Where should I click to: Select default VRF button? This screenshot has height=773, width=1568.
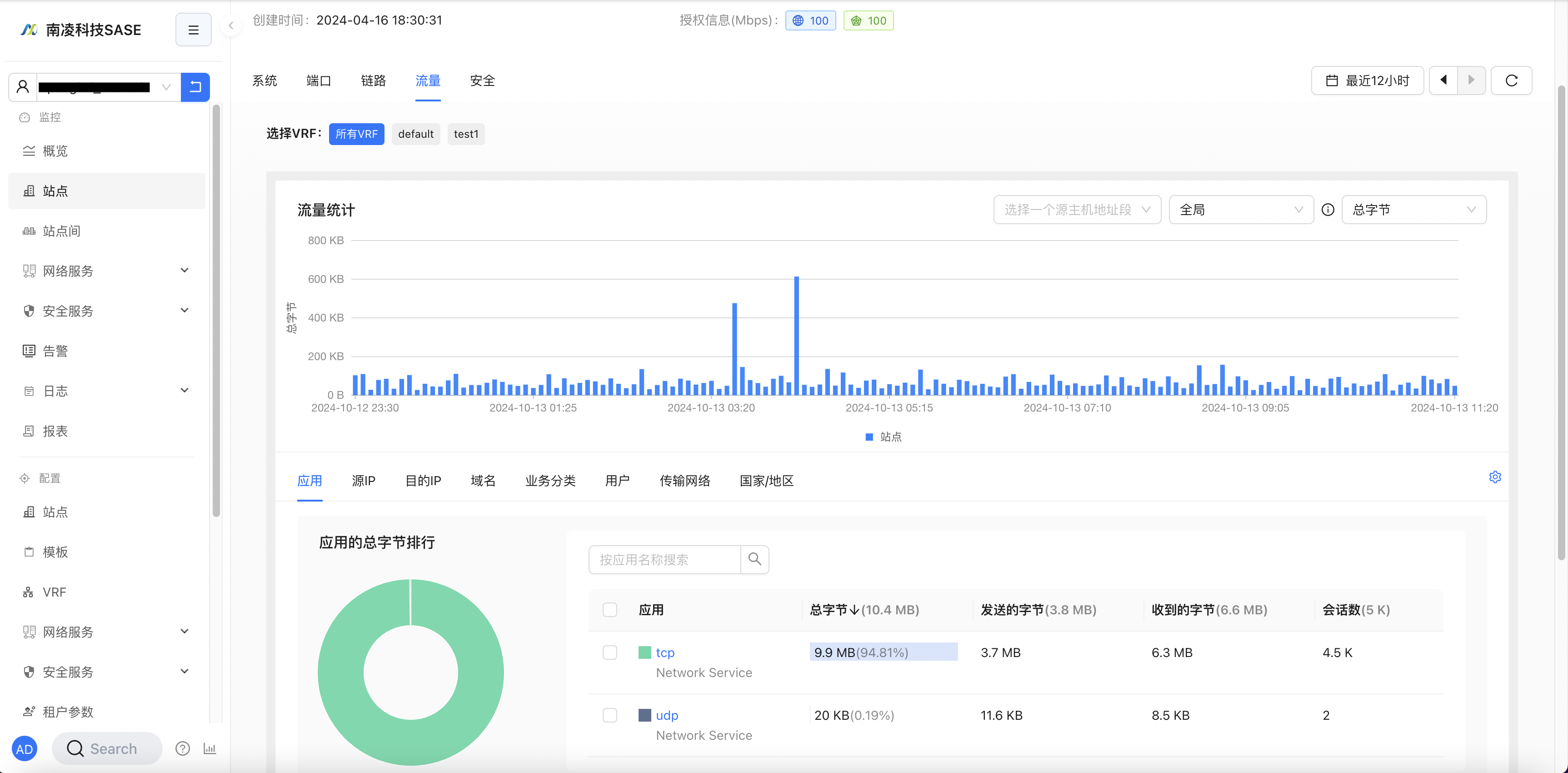[x=416, y=134]
